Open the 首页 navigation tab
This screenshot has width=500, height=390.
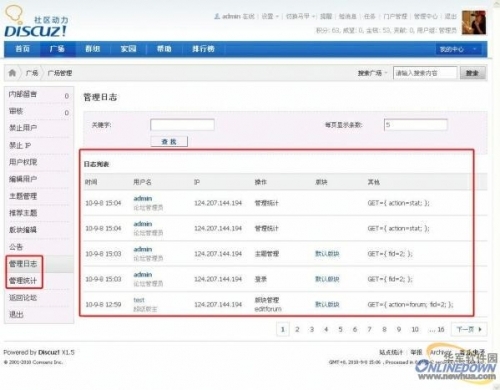coord(22,49)
